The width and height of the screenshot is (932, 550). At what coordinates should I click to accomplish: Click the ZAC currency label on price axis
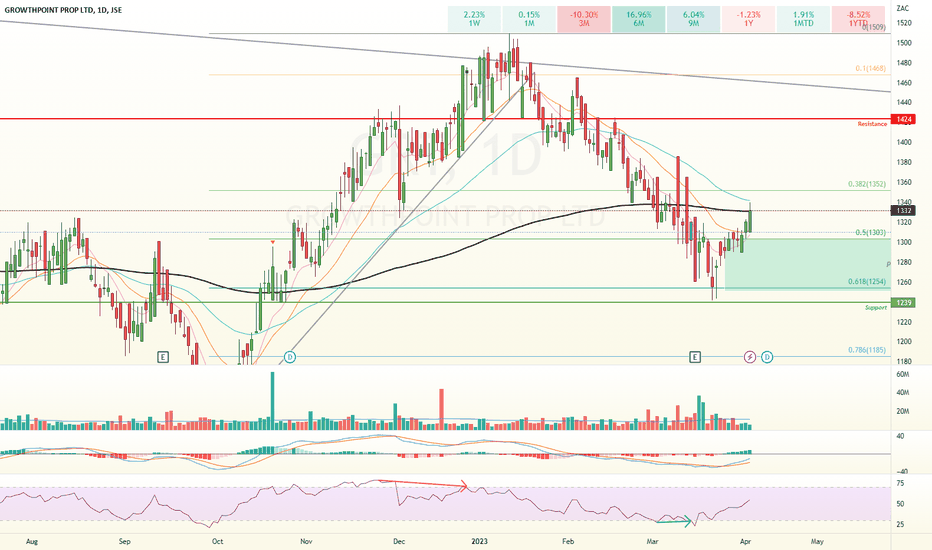tap(903, 8)
